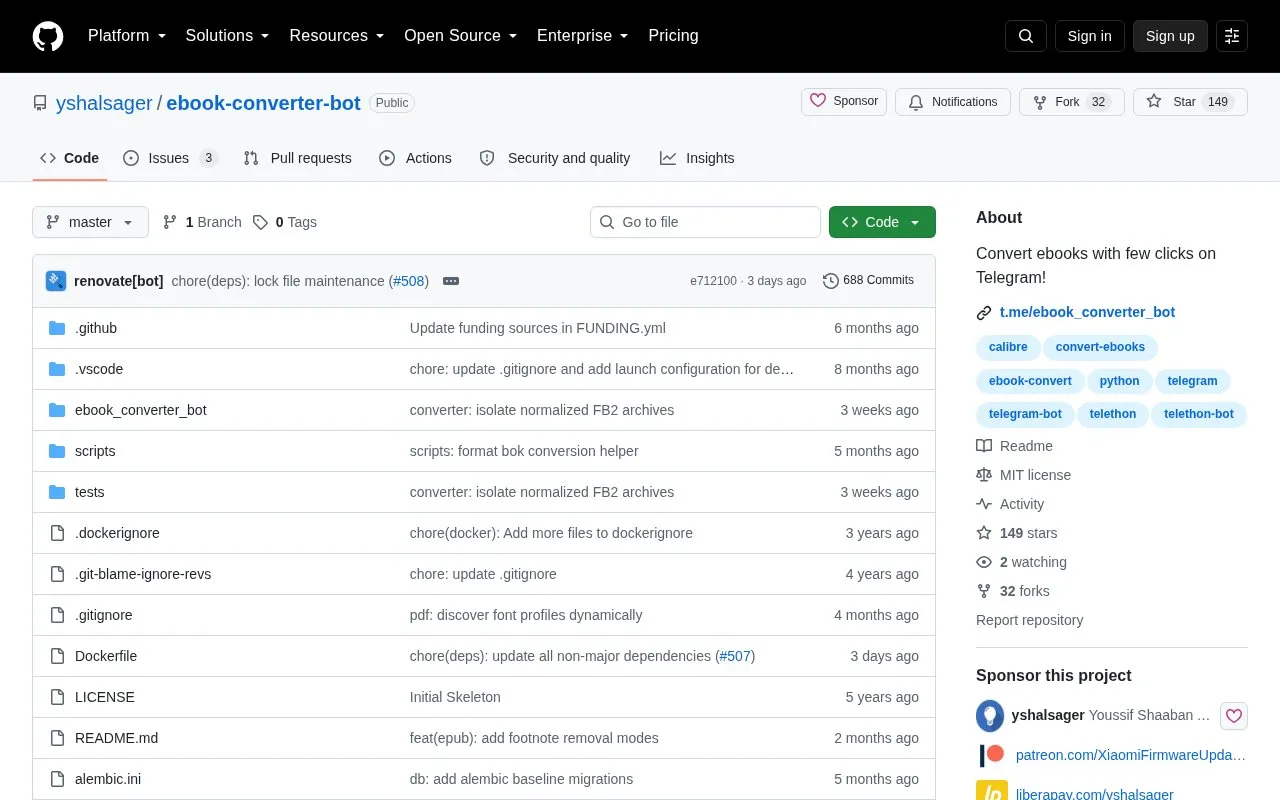
Task: Focus the Go to file search field
Action: [x=705, y=222]
